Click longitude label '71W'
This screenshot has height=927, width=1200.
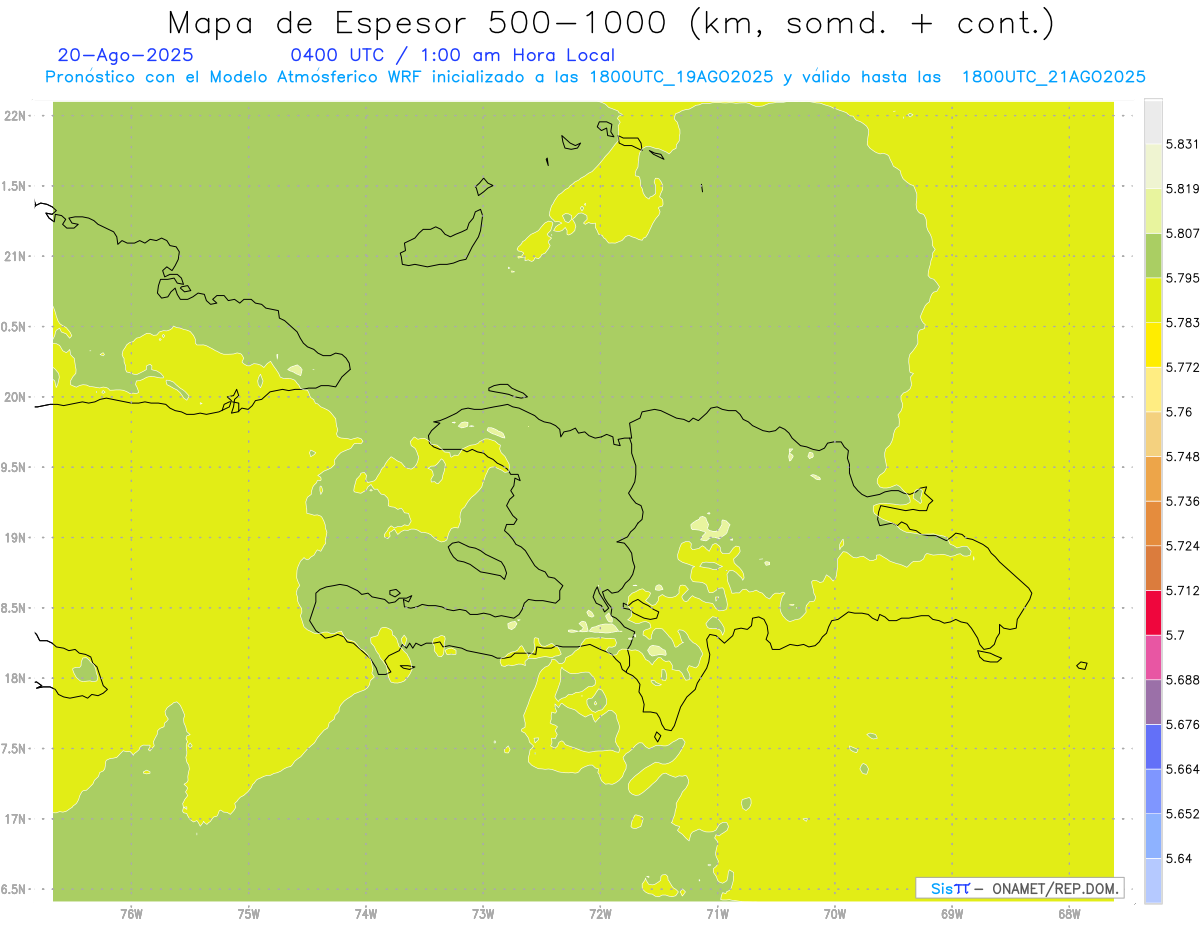click(717, 914)
